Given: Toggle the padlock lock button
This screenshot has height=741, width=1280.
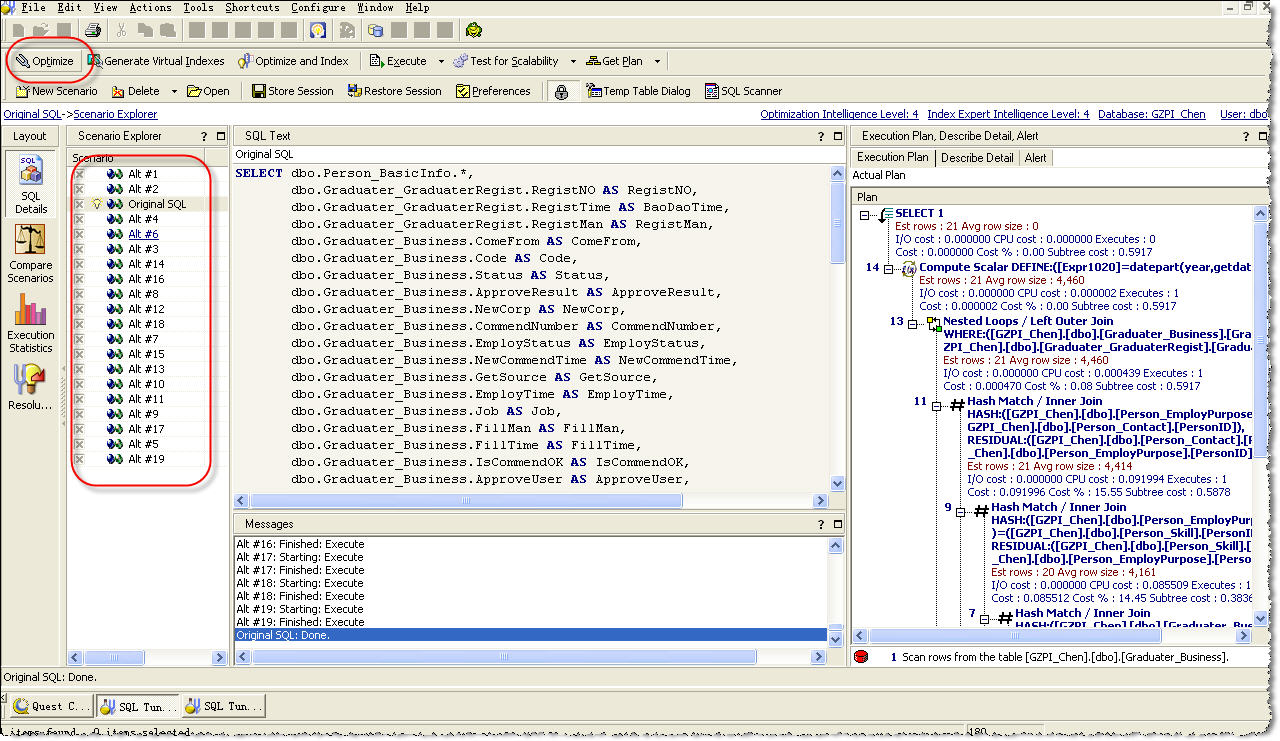Looking at the screenshot, I should [x=562, y=92].
